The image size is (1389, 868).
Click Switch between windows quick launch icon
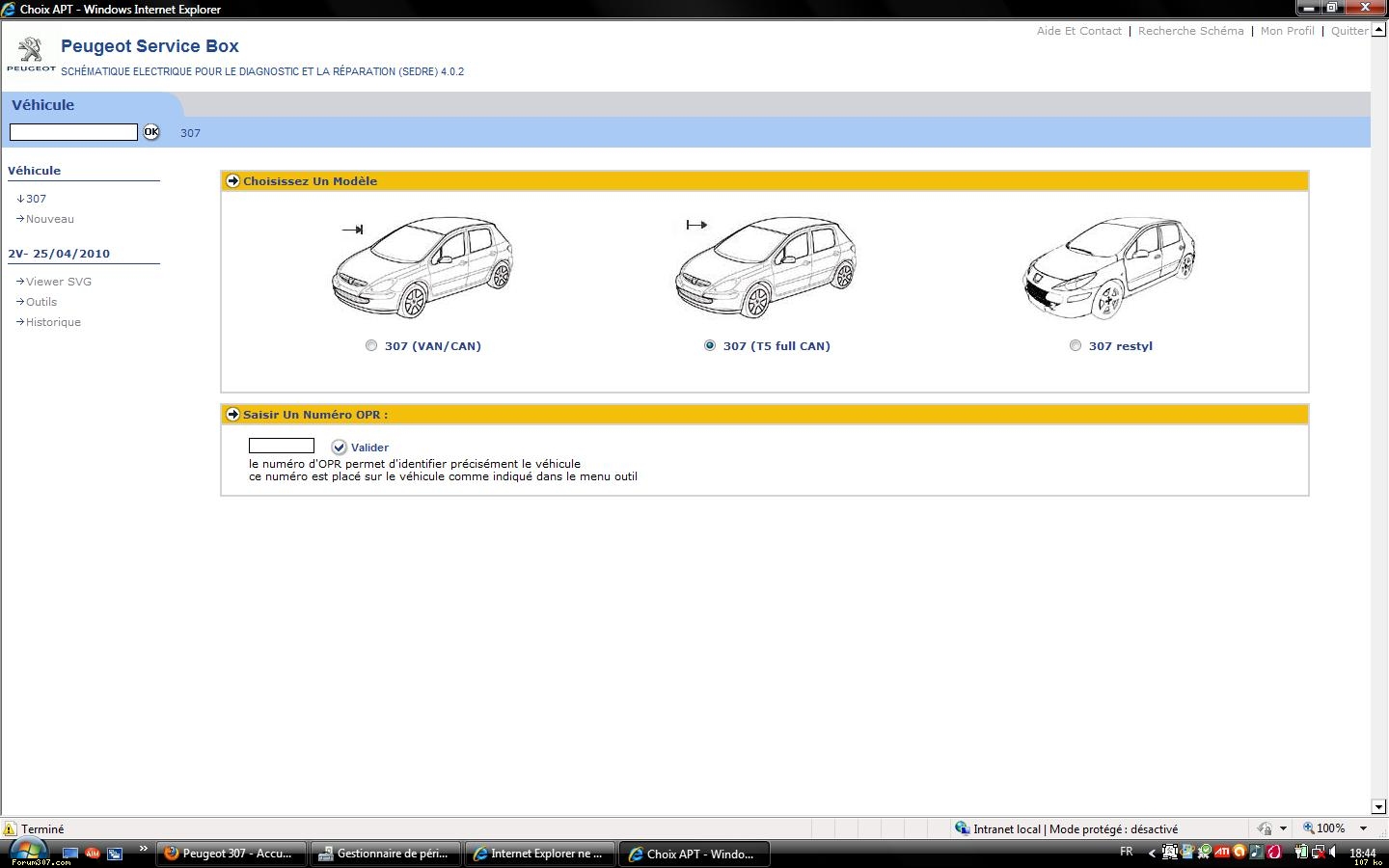coord(115,854)
